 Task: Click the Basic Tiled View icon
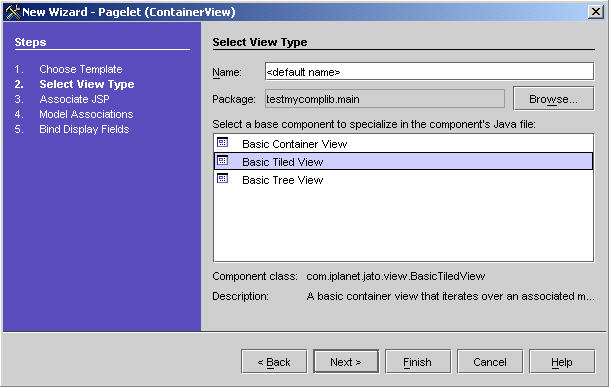223,160
